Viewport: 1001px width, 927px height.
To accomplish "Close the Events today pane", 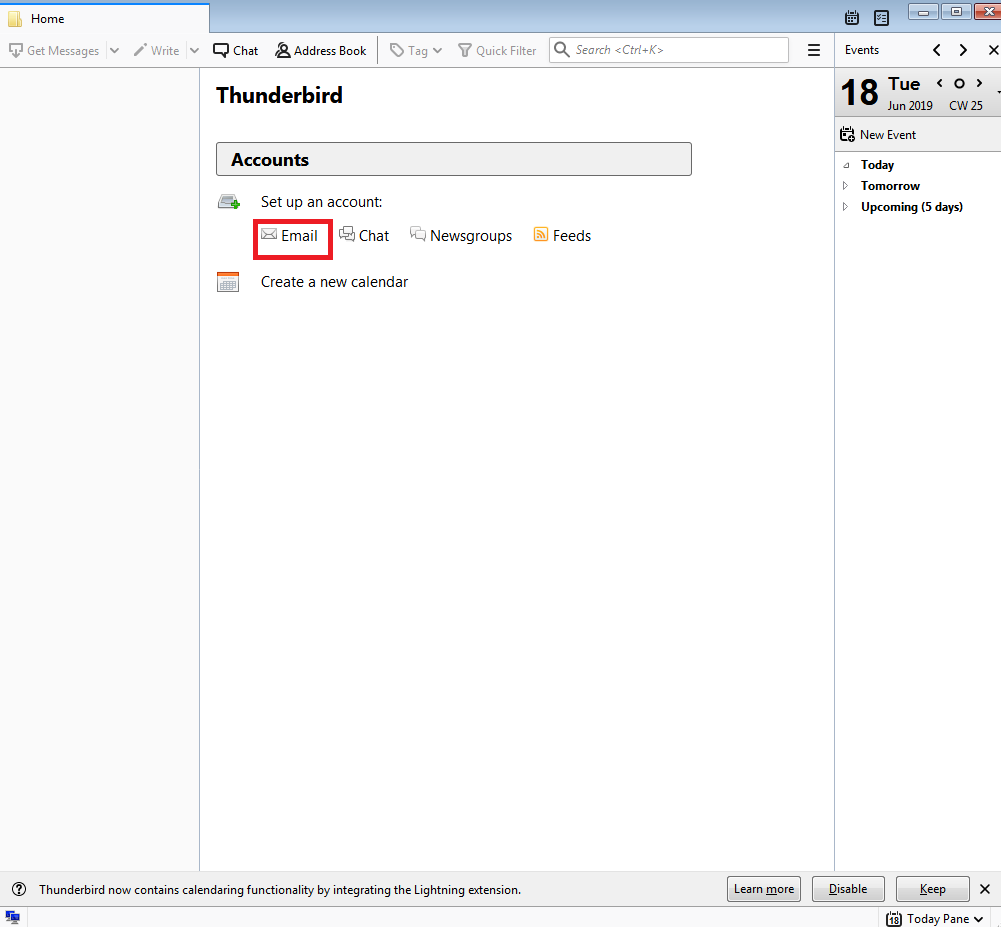I will click(993, 50).
